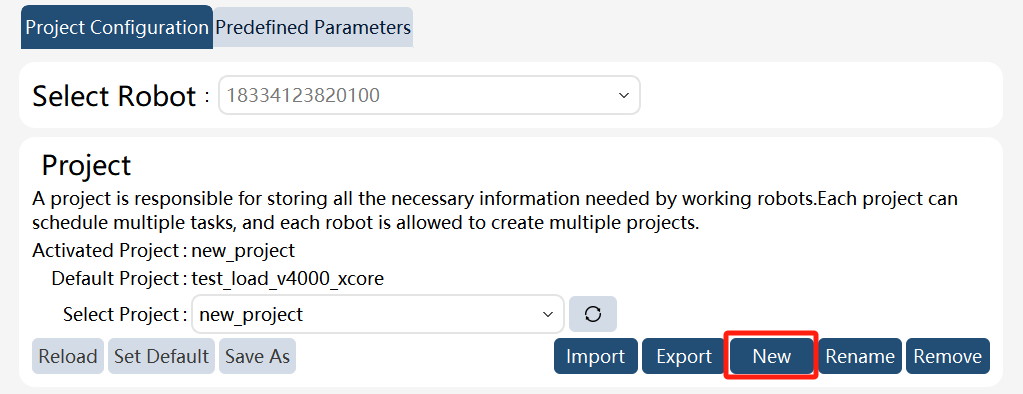Screen dimensions: 1023x394
Task: Refresh the project list with the circular arrow icon
Action: point(592,314)
